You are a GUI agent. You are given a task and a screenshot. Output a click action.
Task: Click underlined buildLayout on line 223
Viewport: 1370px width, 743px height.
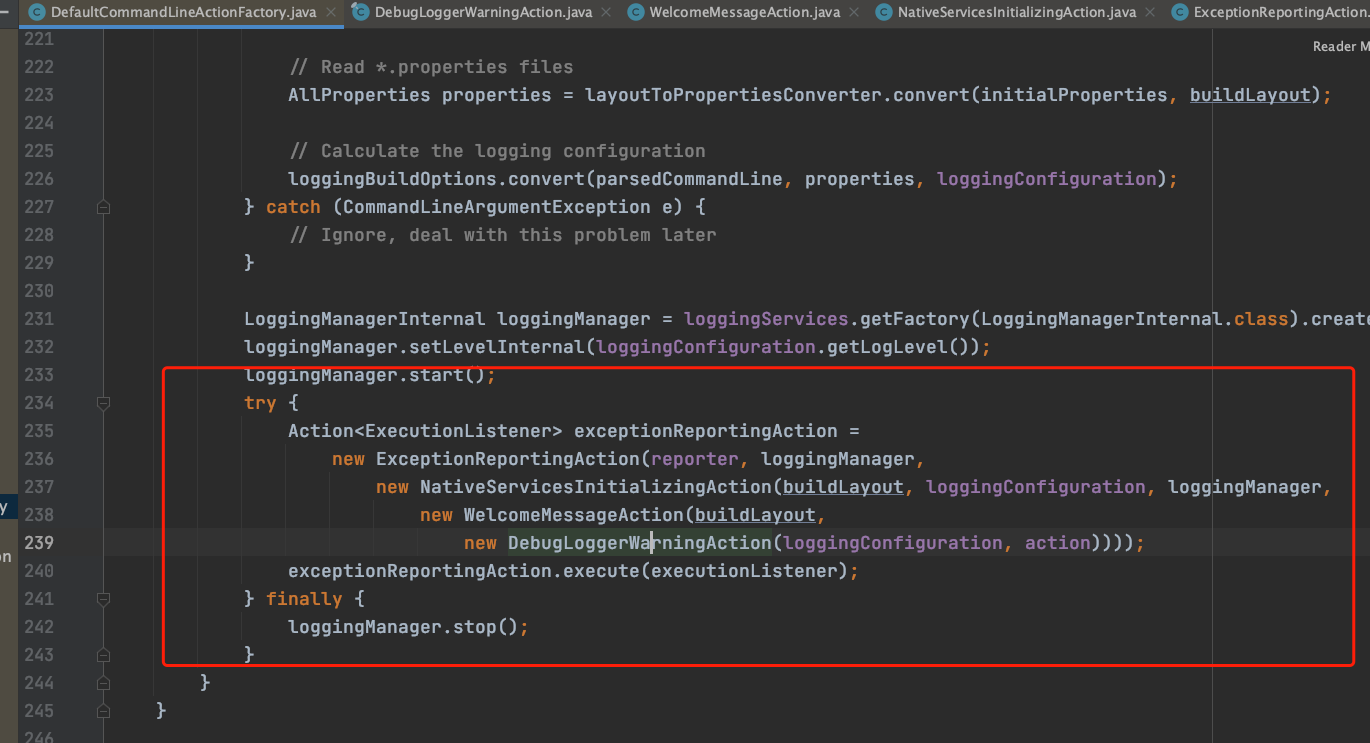point(1250,95)
